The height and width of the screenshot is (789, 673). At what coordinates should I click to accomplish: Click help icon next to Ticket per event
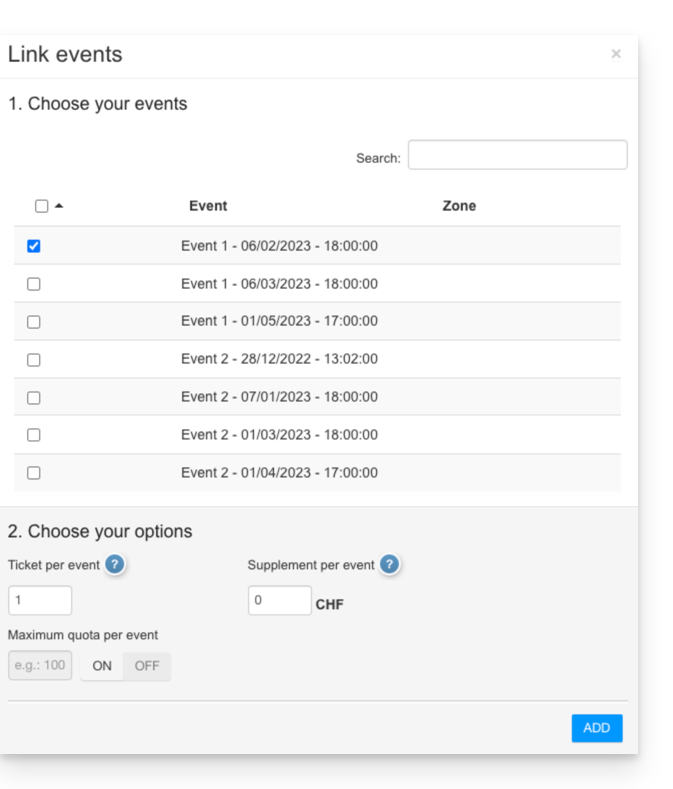pos(115,565)
